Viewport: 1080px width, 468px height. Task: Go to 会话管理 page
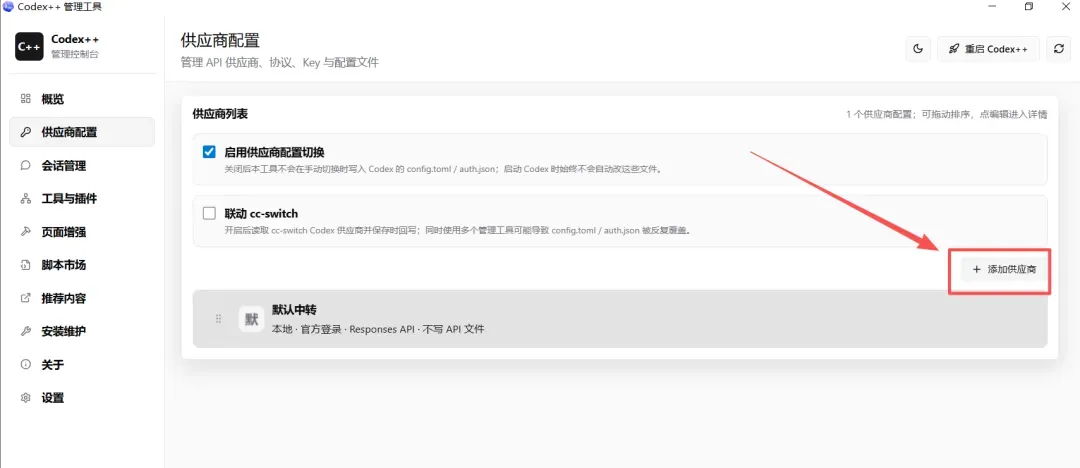tap(81, 165)
